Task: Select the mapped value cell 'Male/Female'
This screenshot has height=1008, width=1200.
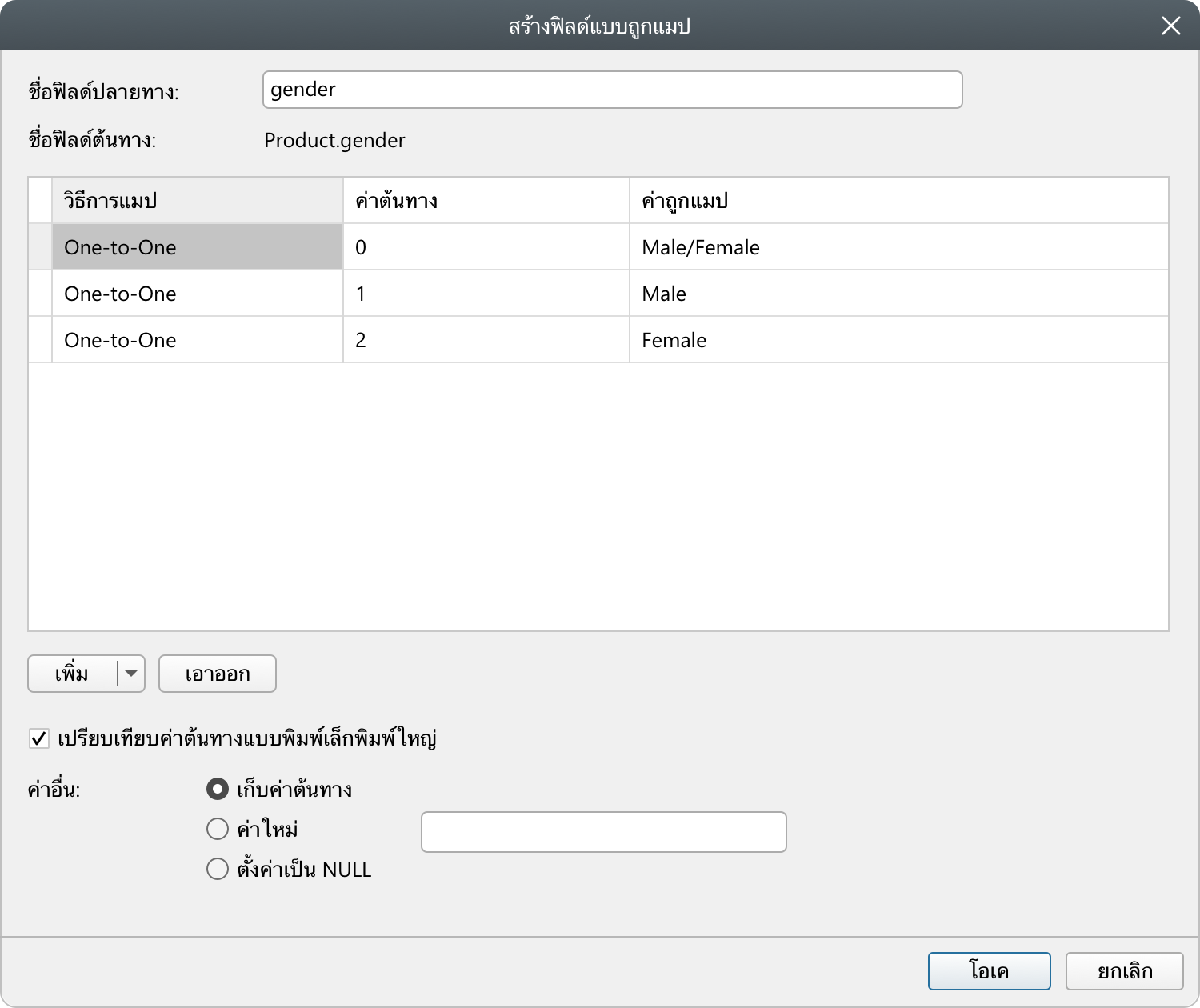Action: [x=898, y=247]
